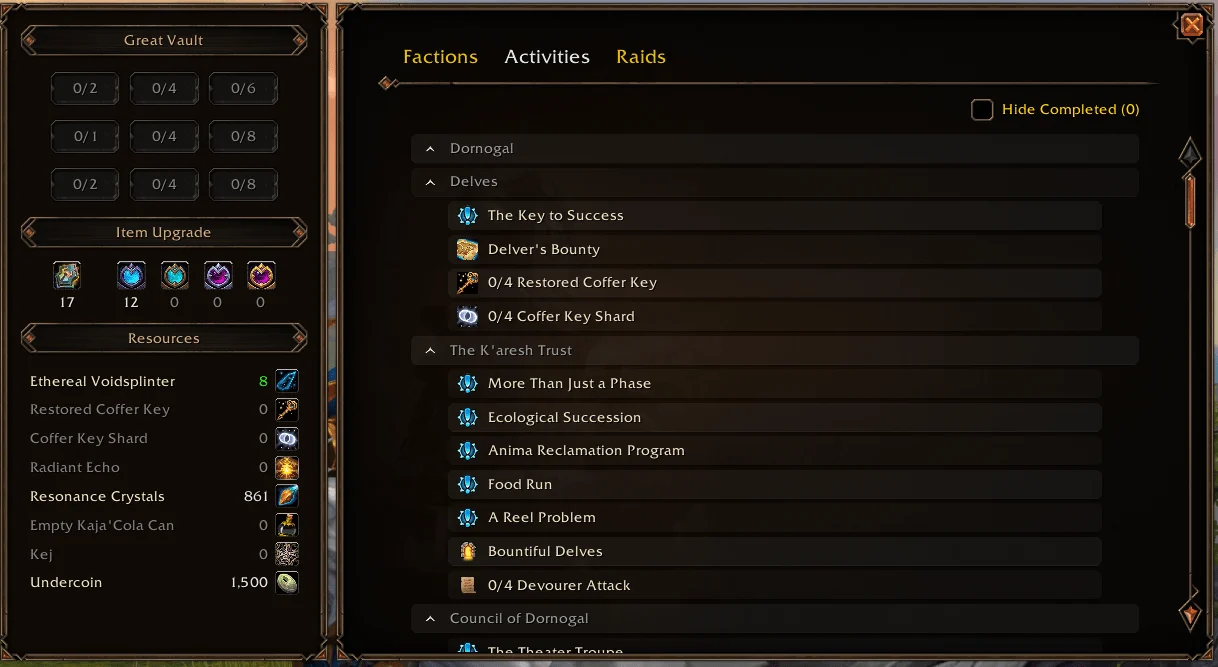
Task: Collapse the Dornogal section
Action: (x=430, y=149)
